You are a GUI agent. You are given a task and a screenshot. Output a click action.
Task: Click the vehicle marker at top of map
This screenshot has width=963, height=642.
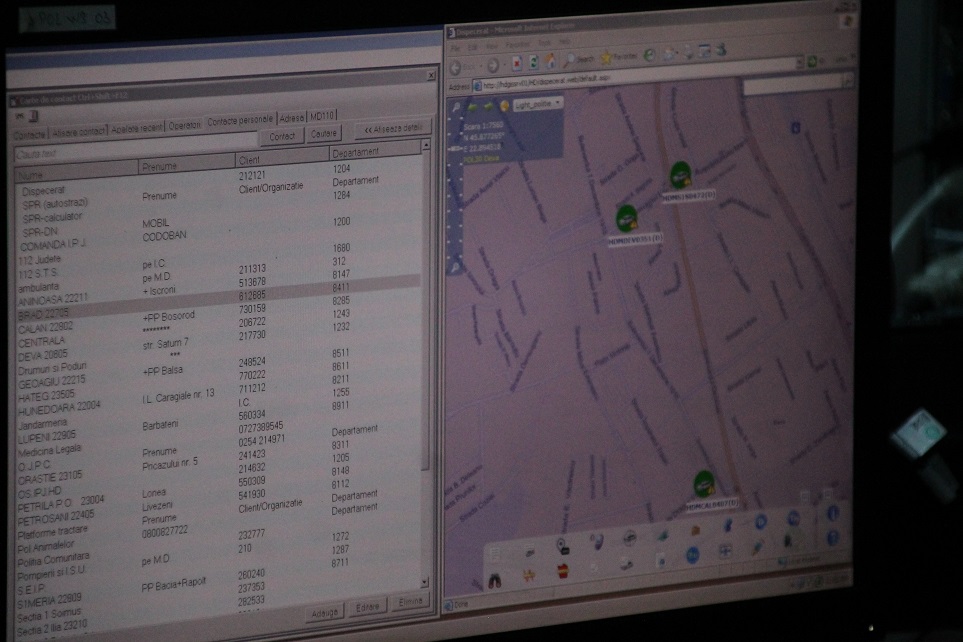[681, 176]
